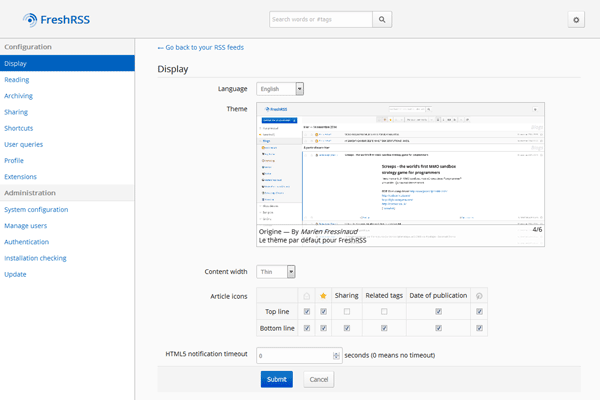Image resolution: width=600 pixels, height=400 pixels.
Task: Open the gear settings menu
Action: 576,19
